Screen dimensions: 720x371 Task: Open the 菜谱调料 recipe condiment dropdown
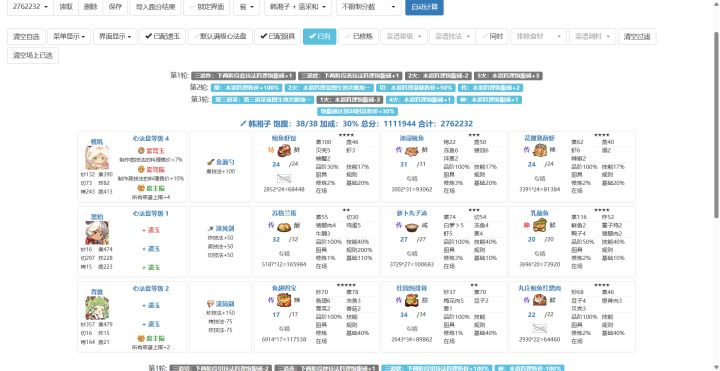(592, 36)
